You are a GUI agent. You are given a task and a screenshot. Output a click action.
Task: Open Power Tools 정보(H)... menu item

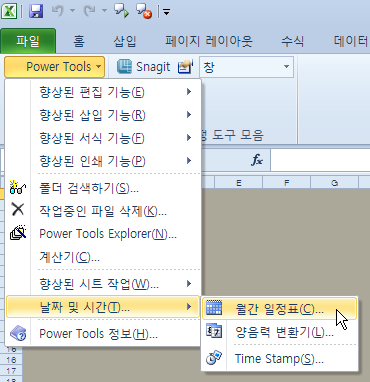[103, 334]
